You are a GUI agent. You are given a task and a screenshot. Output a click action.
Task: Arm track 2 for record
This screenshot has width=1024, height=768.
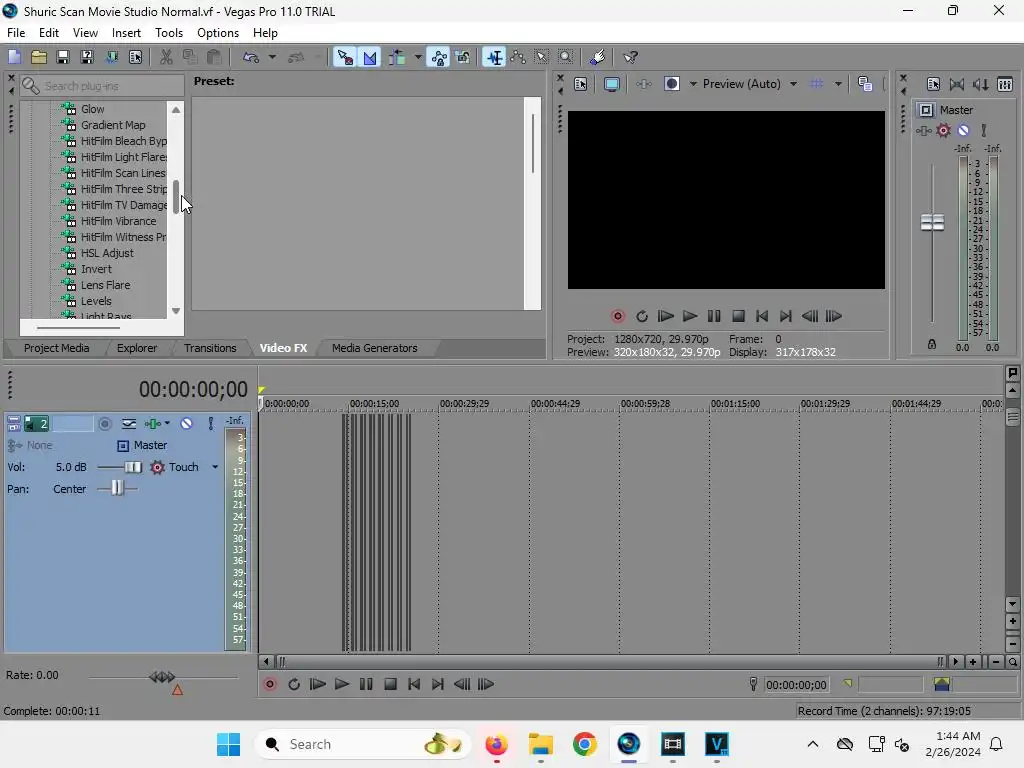tap(104, 424)
